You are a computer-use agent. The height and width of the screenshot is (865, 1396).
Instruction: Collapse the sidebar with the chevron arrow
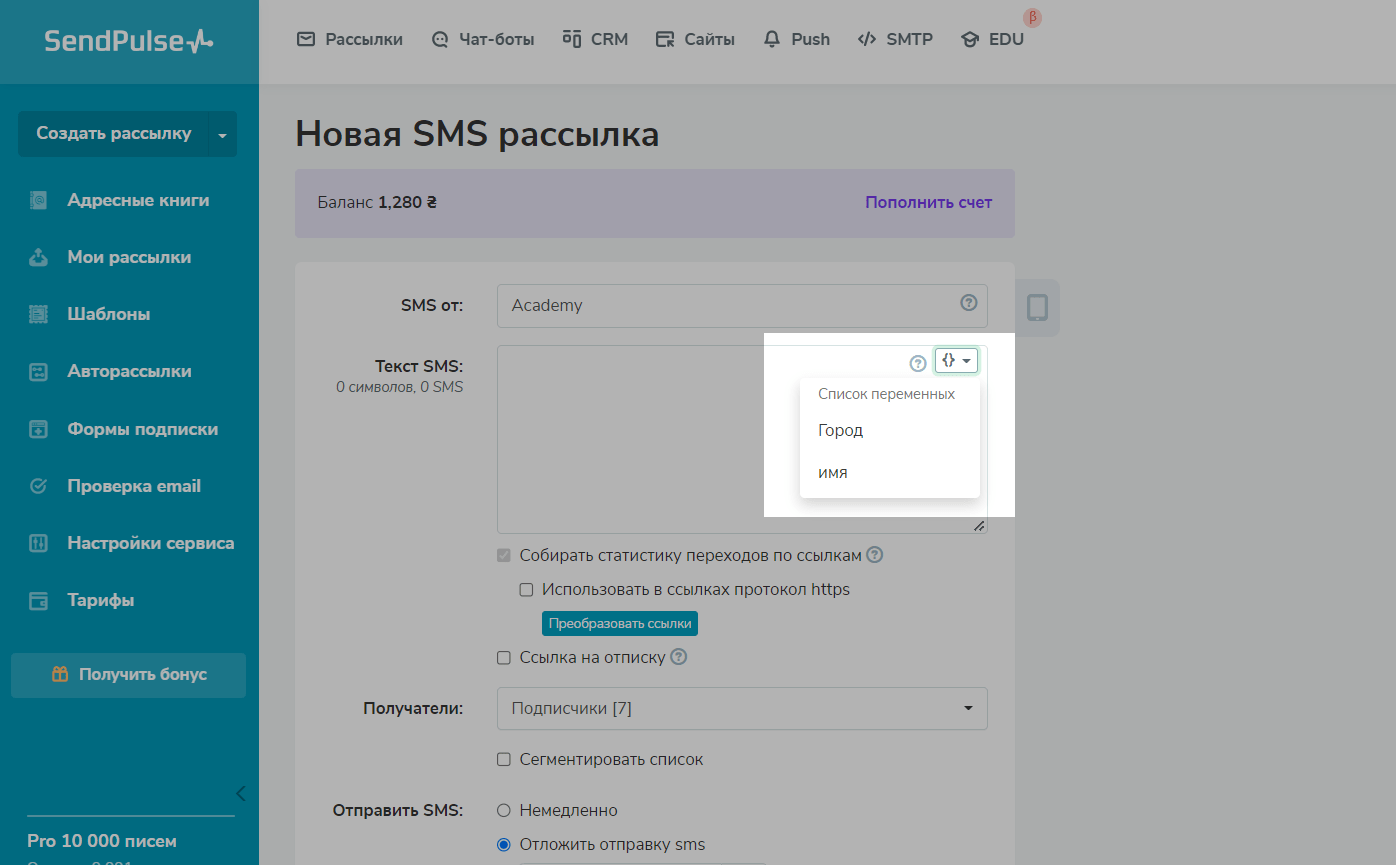pos(240,794)
